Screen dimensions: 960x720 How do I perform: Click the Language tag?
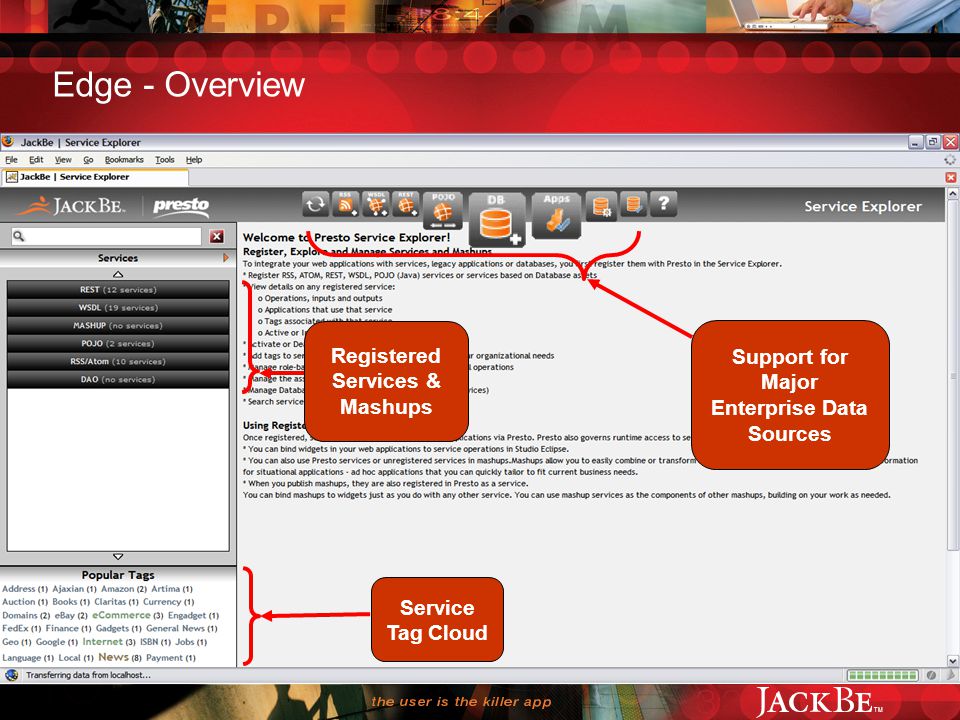pos(21,658)
